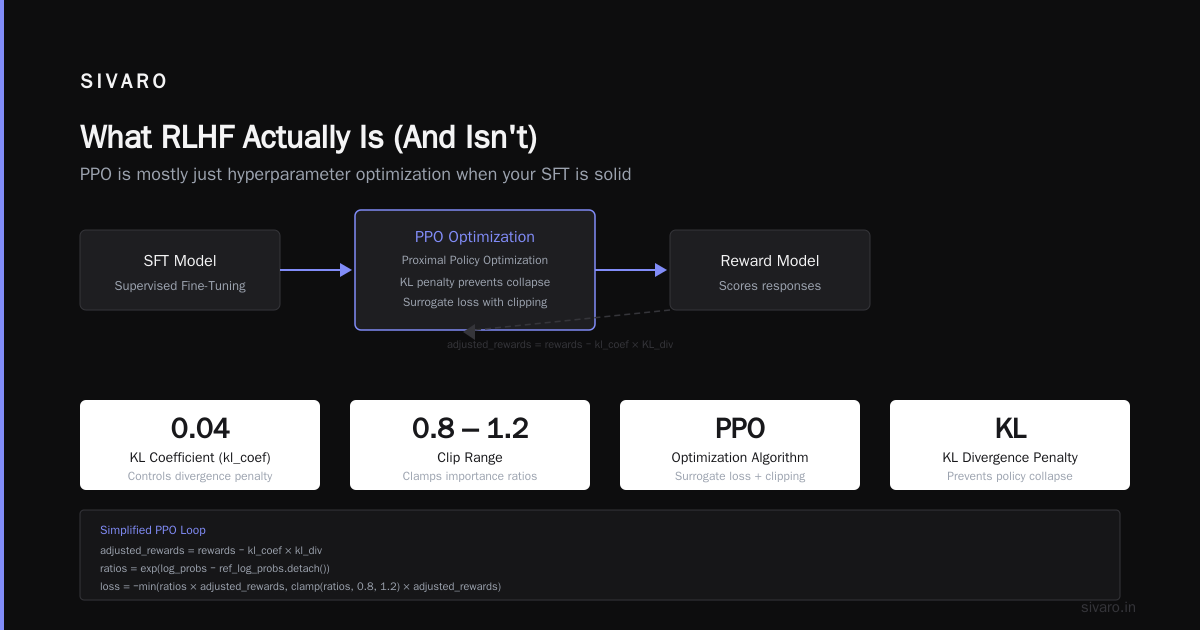1200x630 pixels.
Task: Select the SFT Model box
Action: click(x=180, y=270)
